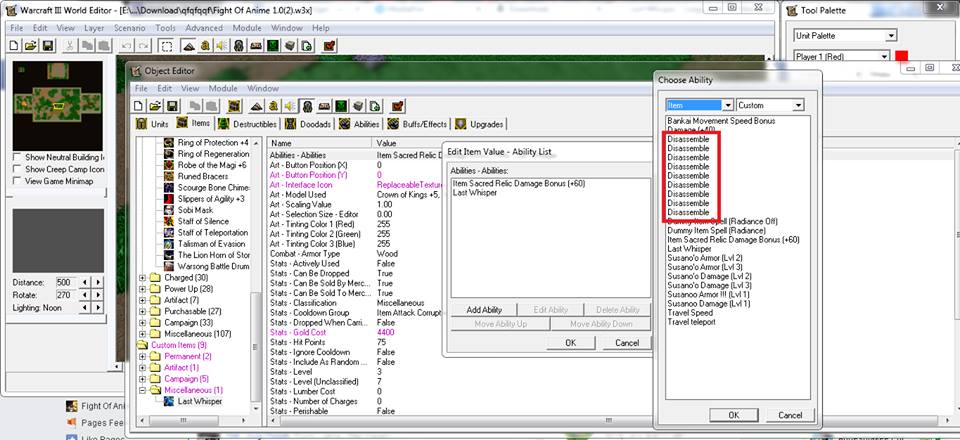Viewport: 960px width, 440px height.
Task: Select Travel teleport in Choose Ability list
Action: (691, 322)
